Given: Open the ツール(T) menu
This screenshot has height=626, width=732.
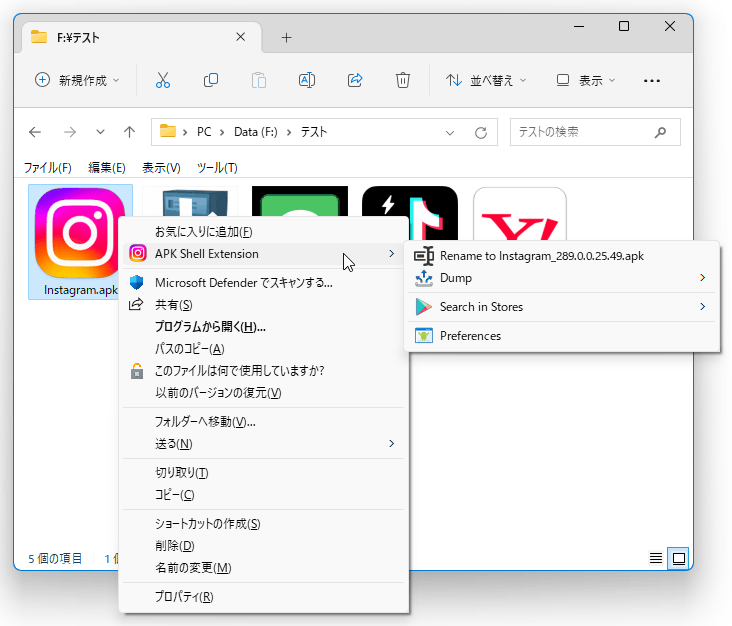Looking at the screenshot, I should (217, 168).
